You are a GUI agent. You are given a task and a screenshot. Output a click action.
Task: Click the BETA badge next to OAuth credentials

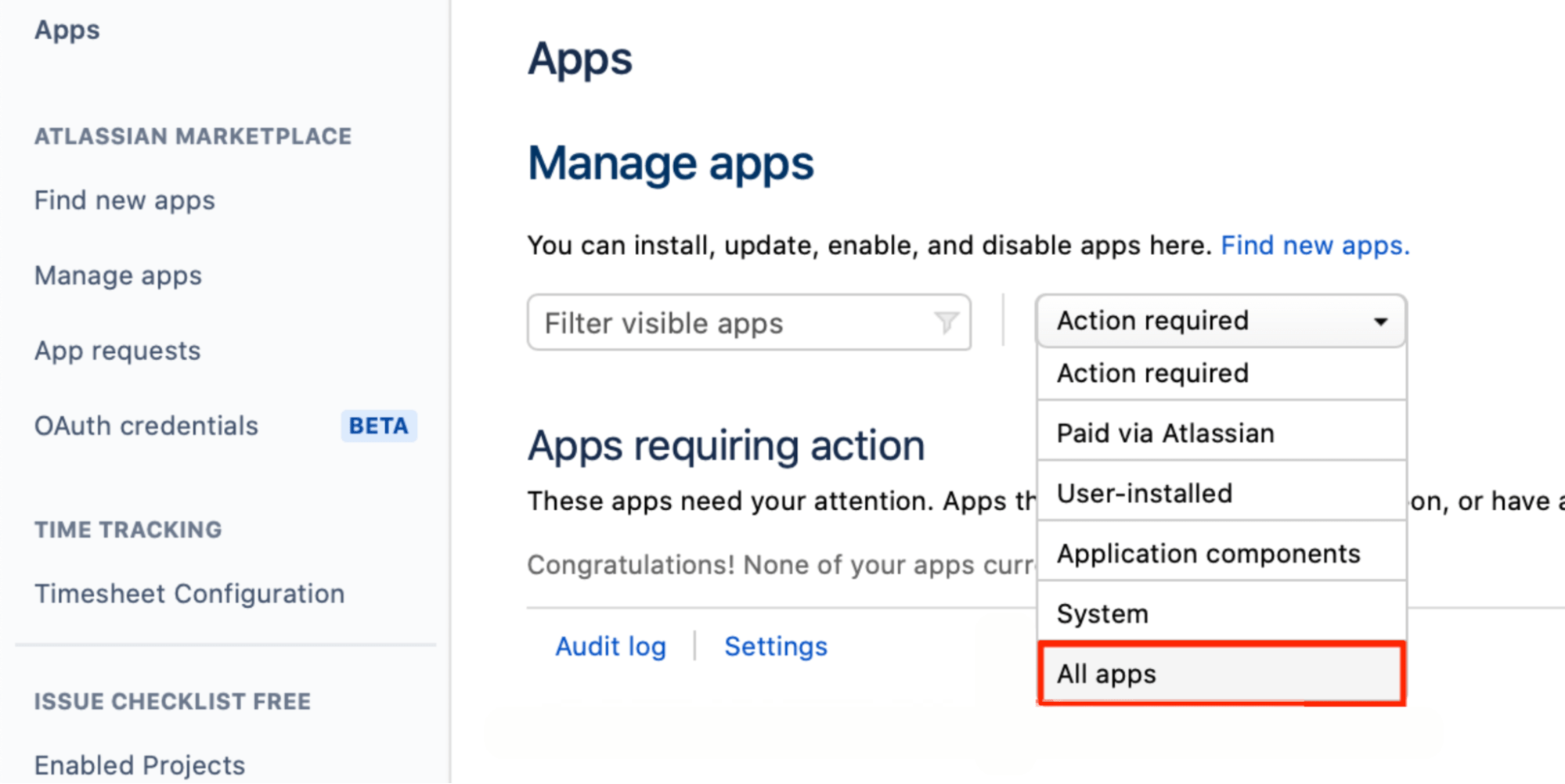379,426
